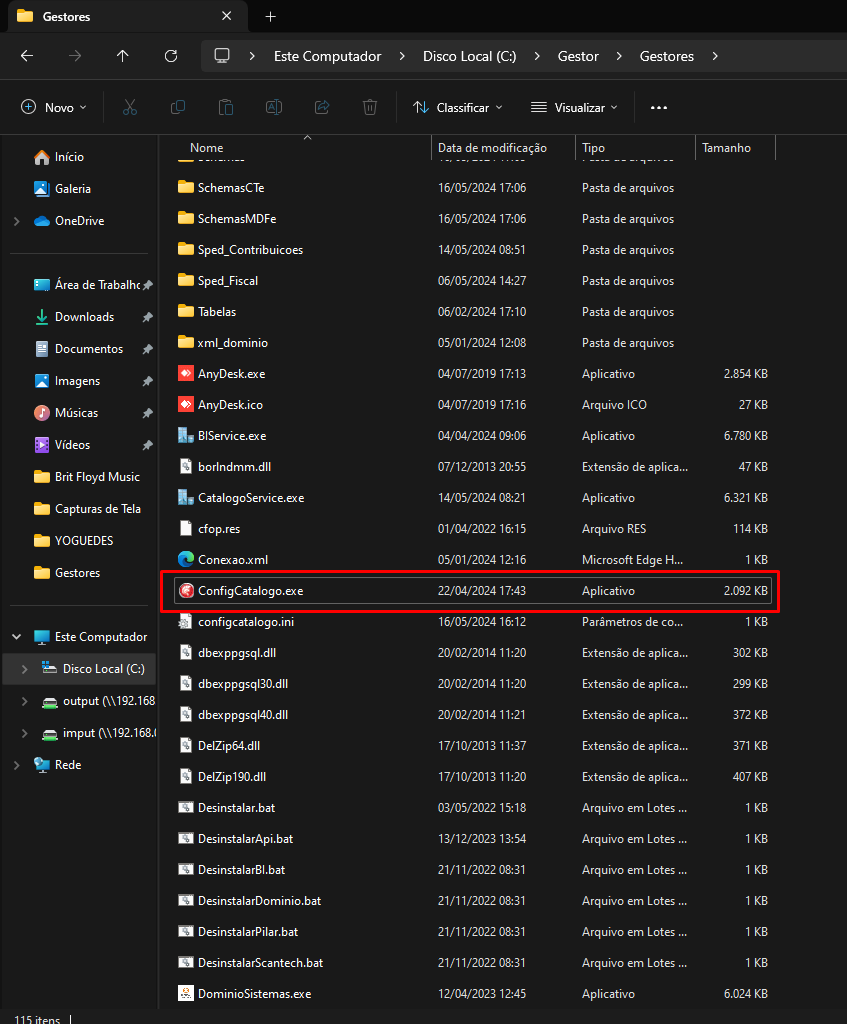Click the Share icon in toolbar

click(322, 107)
